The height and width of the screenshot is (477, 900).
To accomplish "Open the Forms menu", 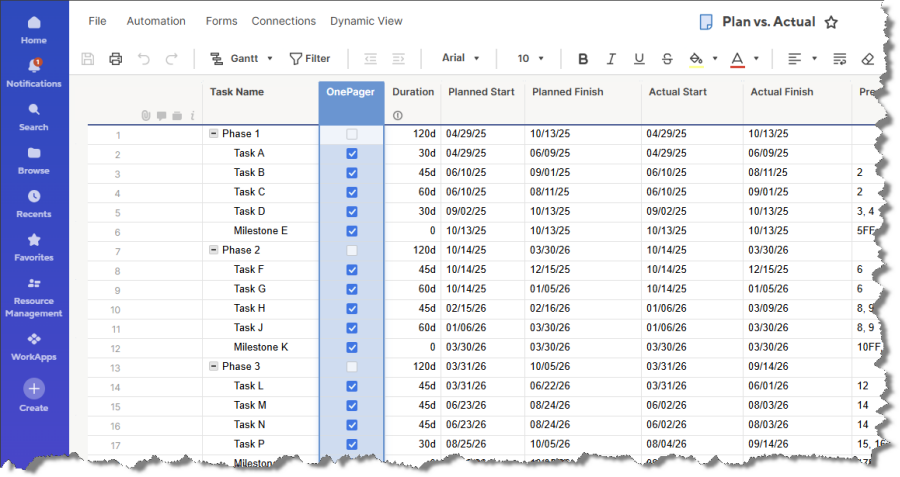I will pos(222,21).
